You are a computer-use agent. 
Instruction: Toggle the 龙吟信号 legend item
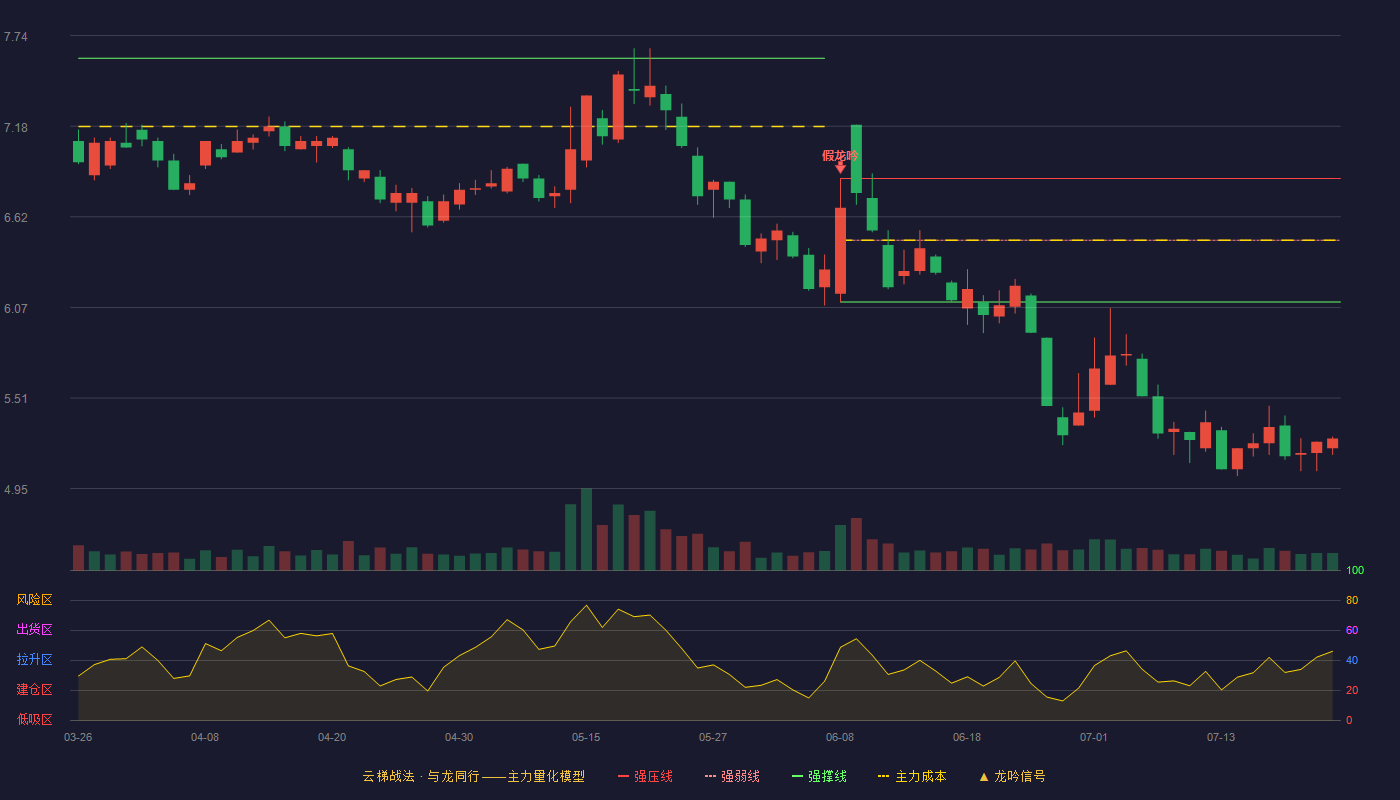1012,776
